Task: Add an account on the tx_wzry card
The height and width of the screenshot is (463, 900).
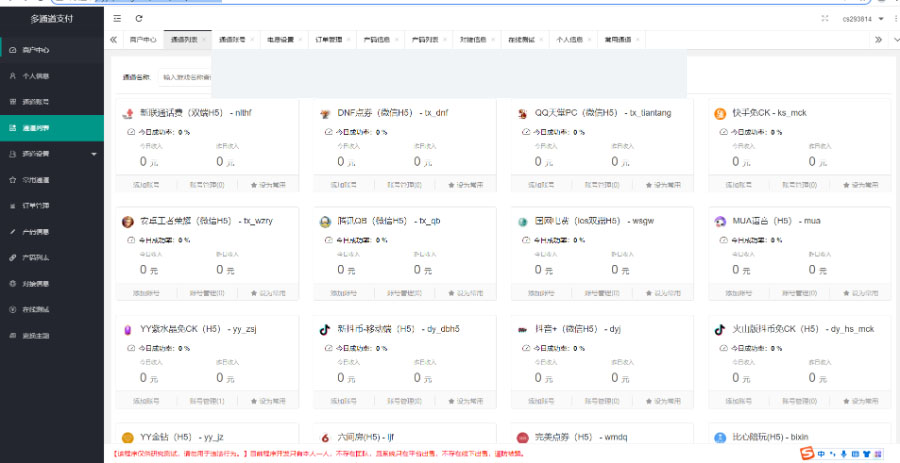Action: tap(146, 293)
